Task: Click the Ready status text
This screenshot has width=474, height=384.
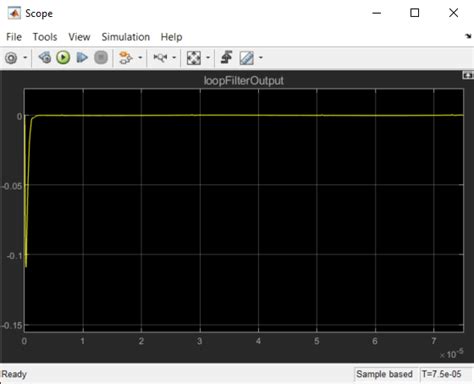Action: point(14,374)
